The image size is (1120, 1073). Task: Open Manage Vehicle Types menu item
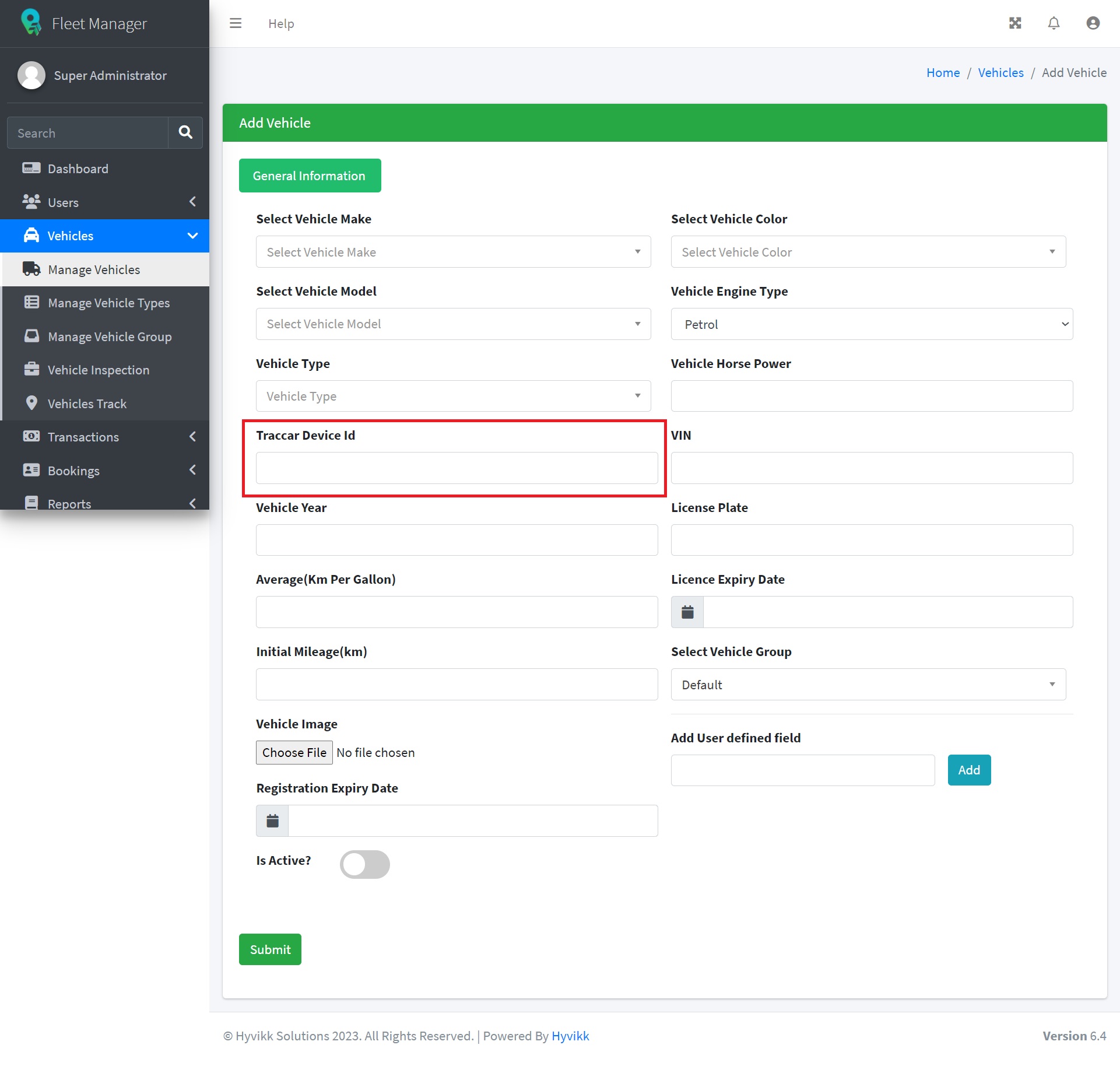coord(108,303)
